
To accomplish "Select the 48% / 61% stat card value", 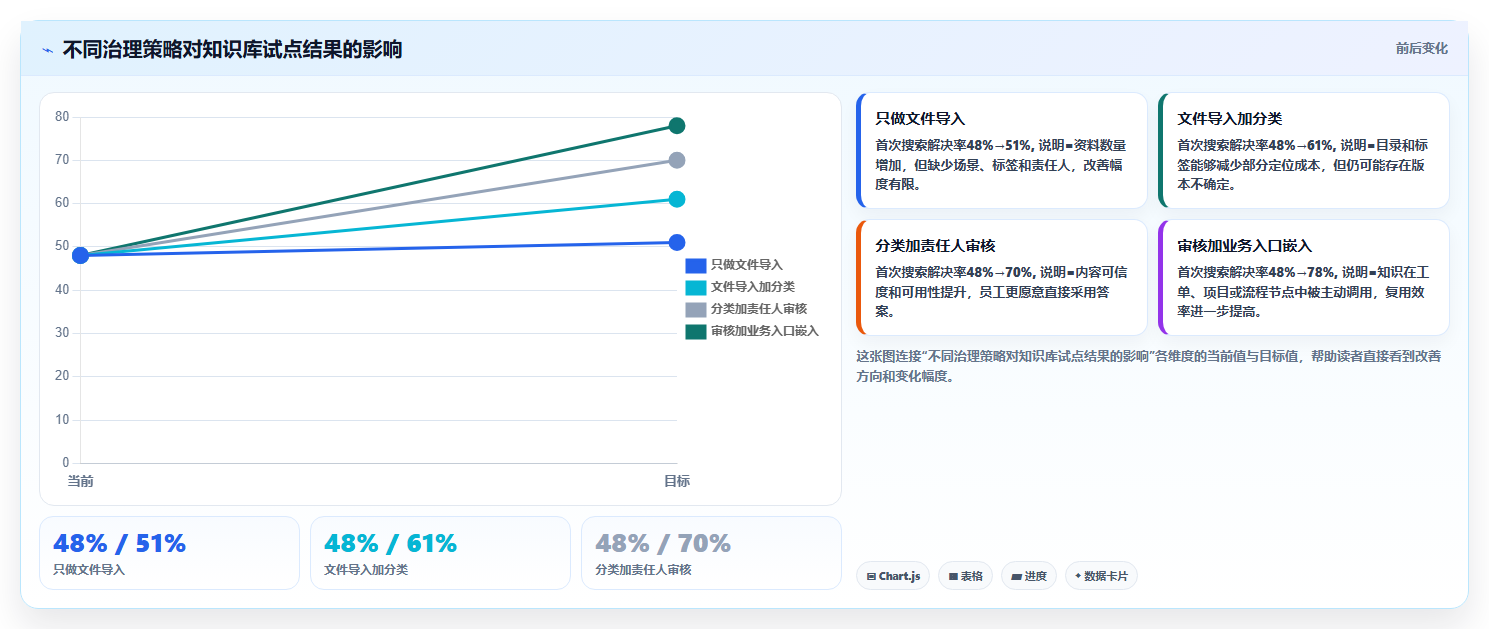I will [390, 543].
